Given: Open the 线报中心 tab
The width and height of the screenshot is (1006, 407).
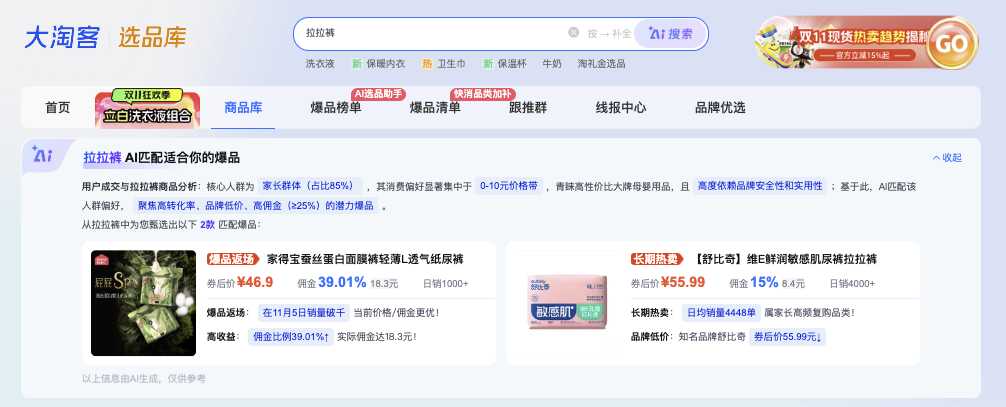Looking at the screenshot, I should coord(620,107).
